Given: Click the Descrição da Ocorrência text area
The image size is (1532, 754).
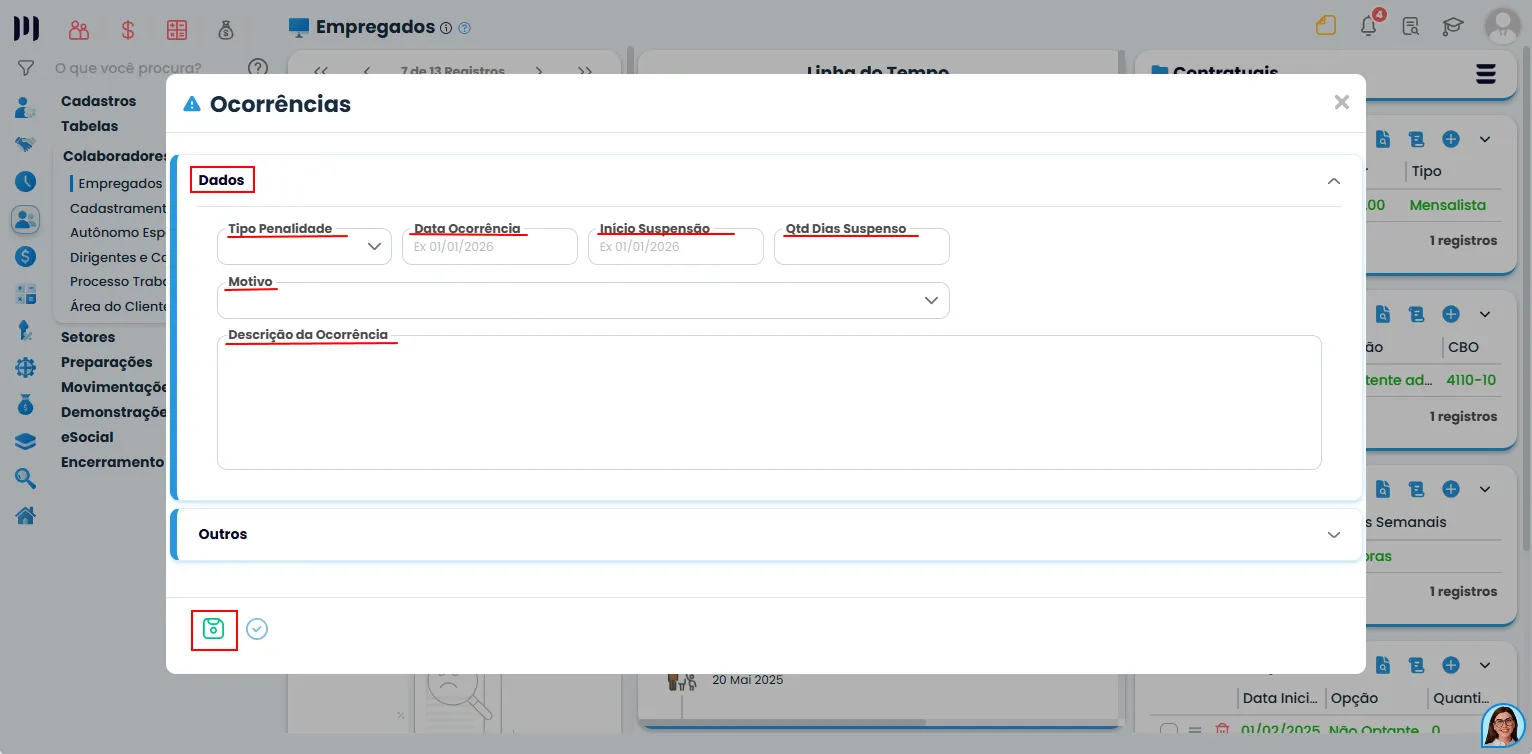Looking at the screenshot, I should point(769,402).
